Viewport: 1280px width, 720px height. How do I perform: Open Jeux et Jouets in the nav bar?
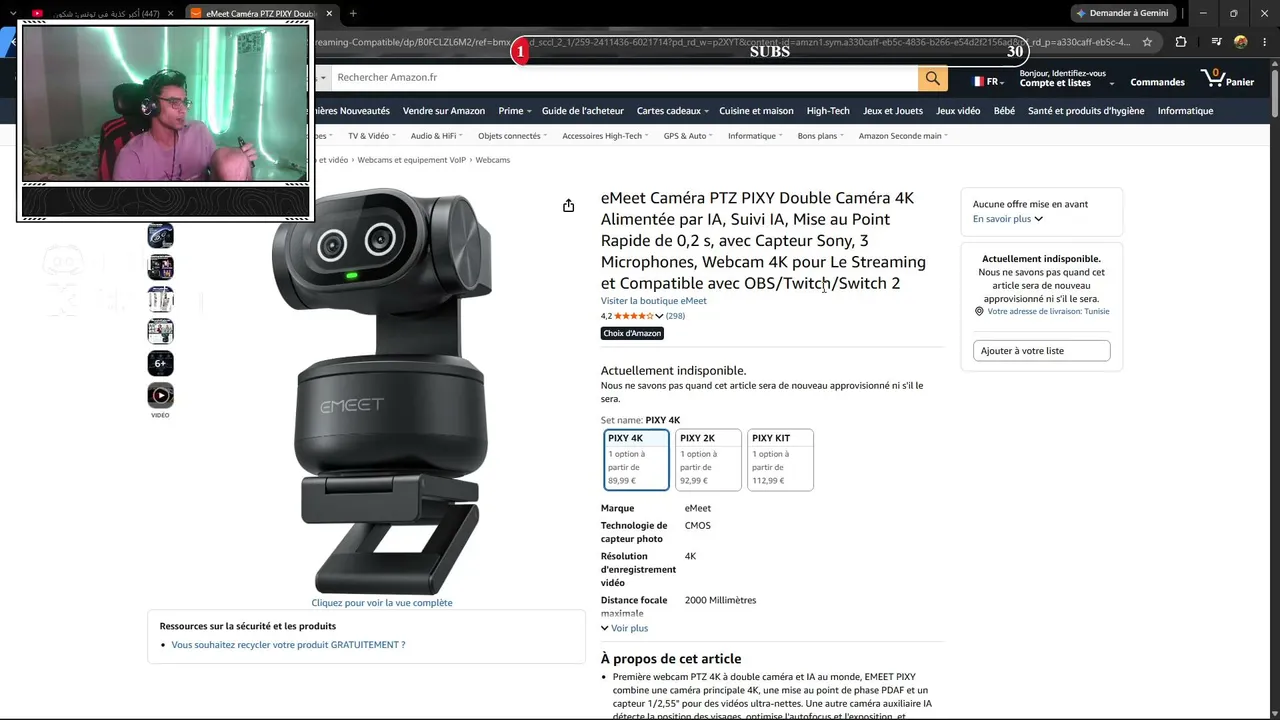pos(893,111)
